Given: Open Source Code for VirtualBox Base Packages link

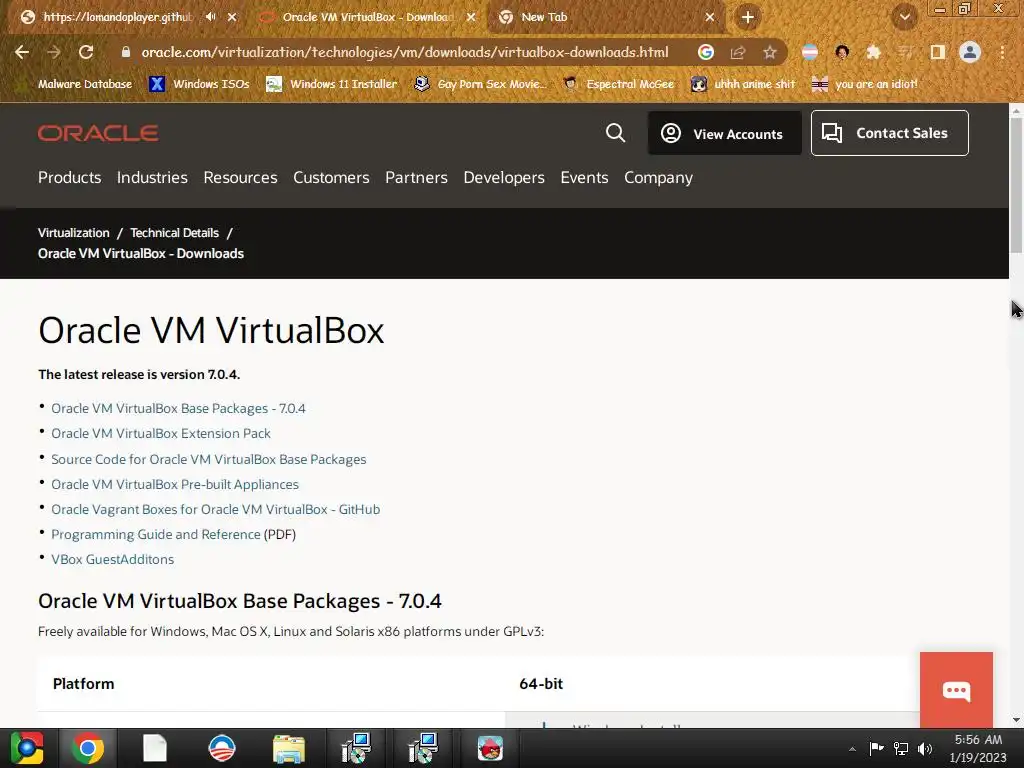Looking at the screenshot, I should point(208,460).
